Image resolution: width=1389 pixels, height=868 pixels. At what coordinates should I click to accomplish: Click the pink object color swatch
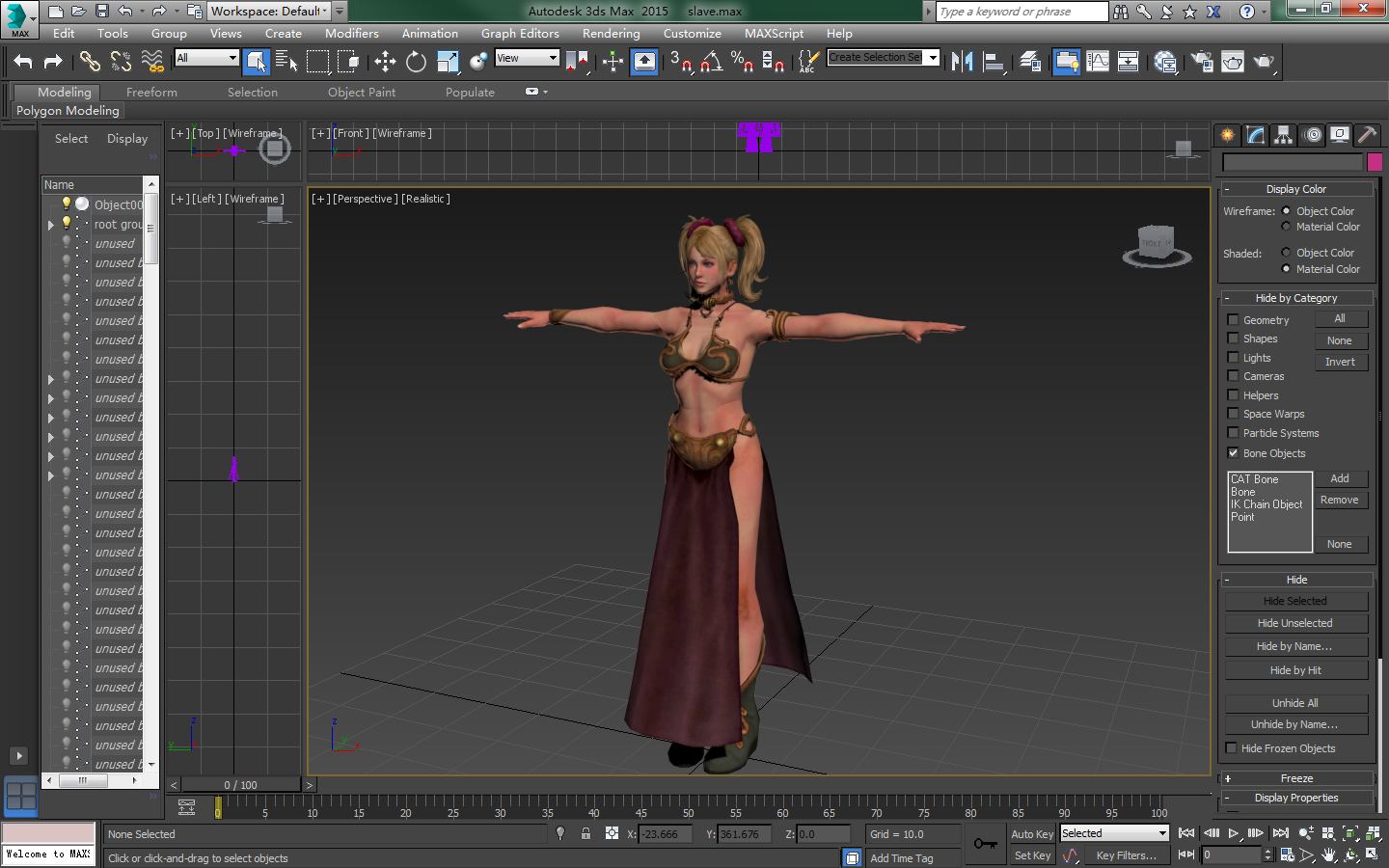(1375, 162)
